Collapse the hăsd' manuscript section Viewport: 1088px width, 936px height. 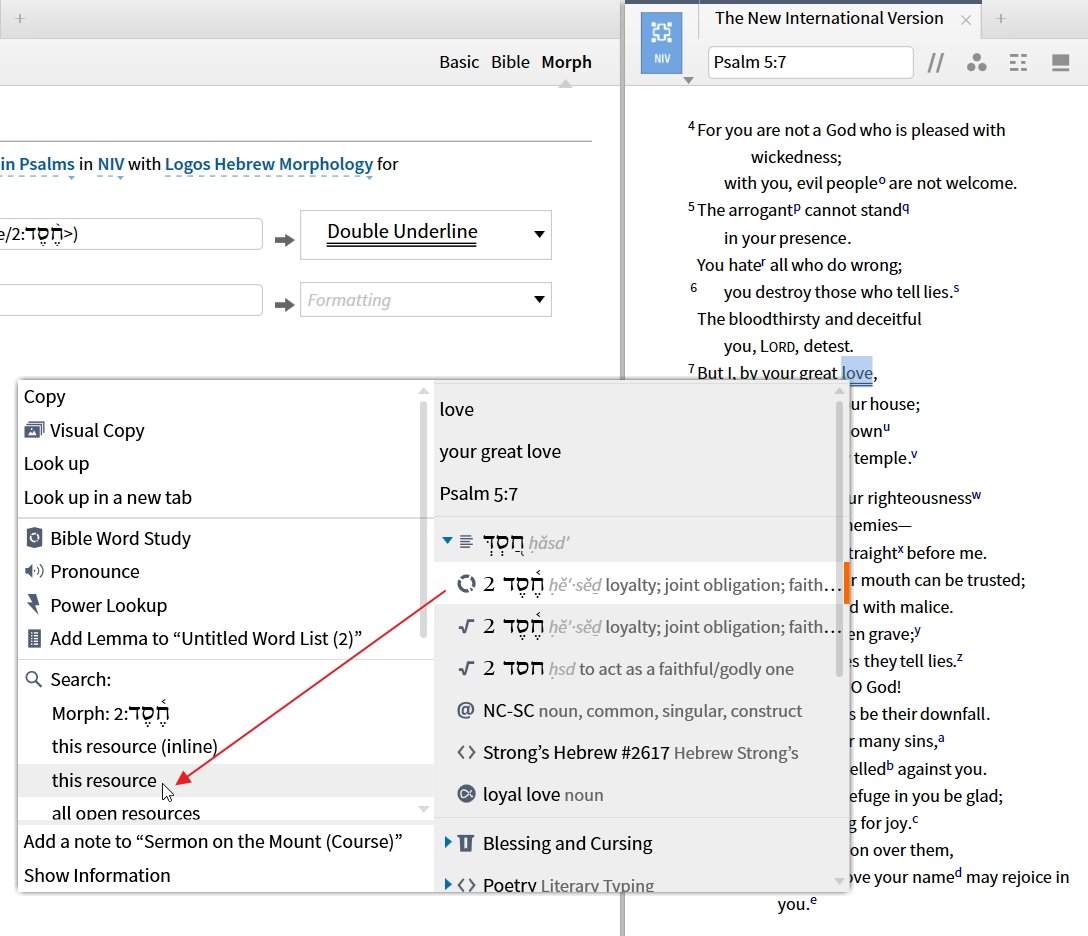coord(447,541)
